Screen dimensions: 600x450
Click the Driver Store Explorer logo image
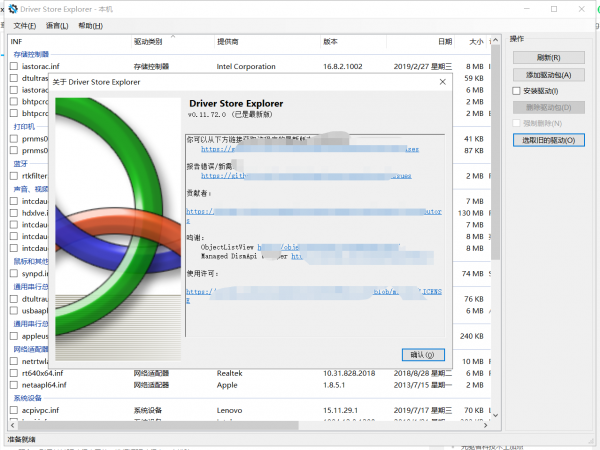118,229
